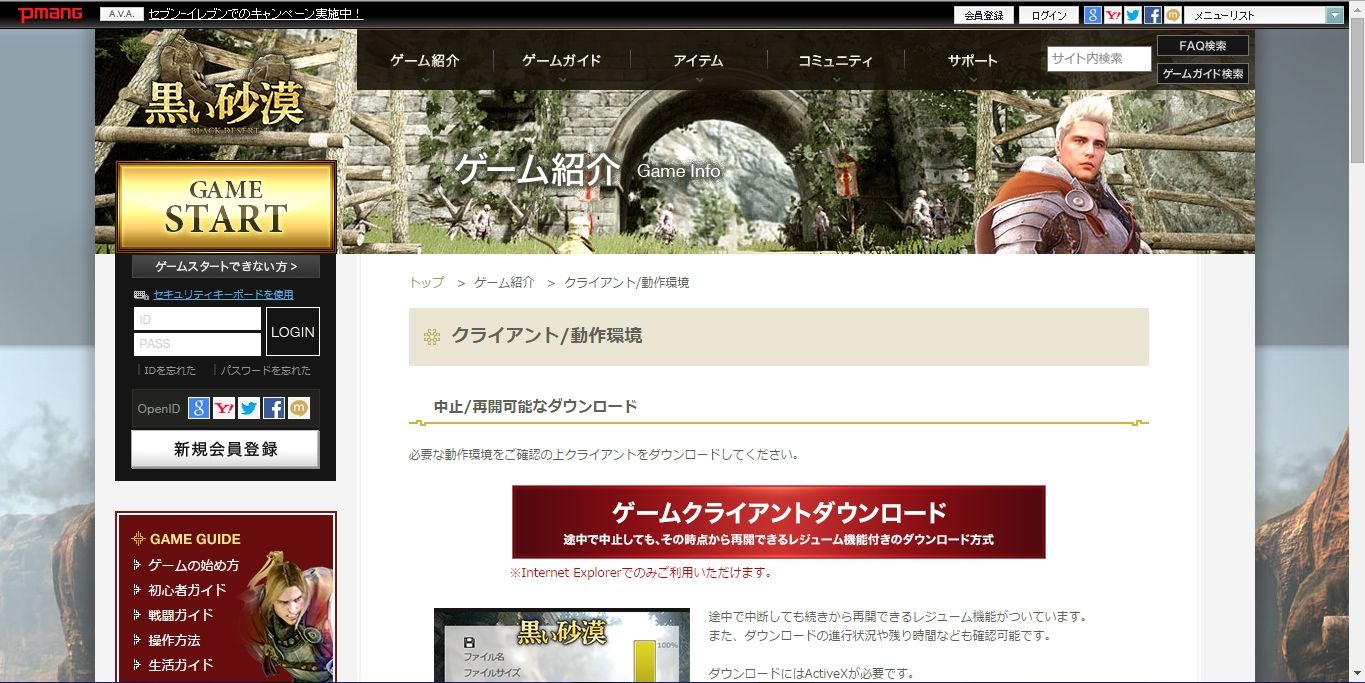Image resolution: width=1365 pixels, height=683 pixels.
Task: Open ゲームの始め方 in GAME GUIDE
Action: tap(194, 565)
